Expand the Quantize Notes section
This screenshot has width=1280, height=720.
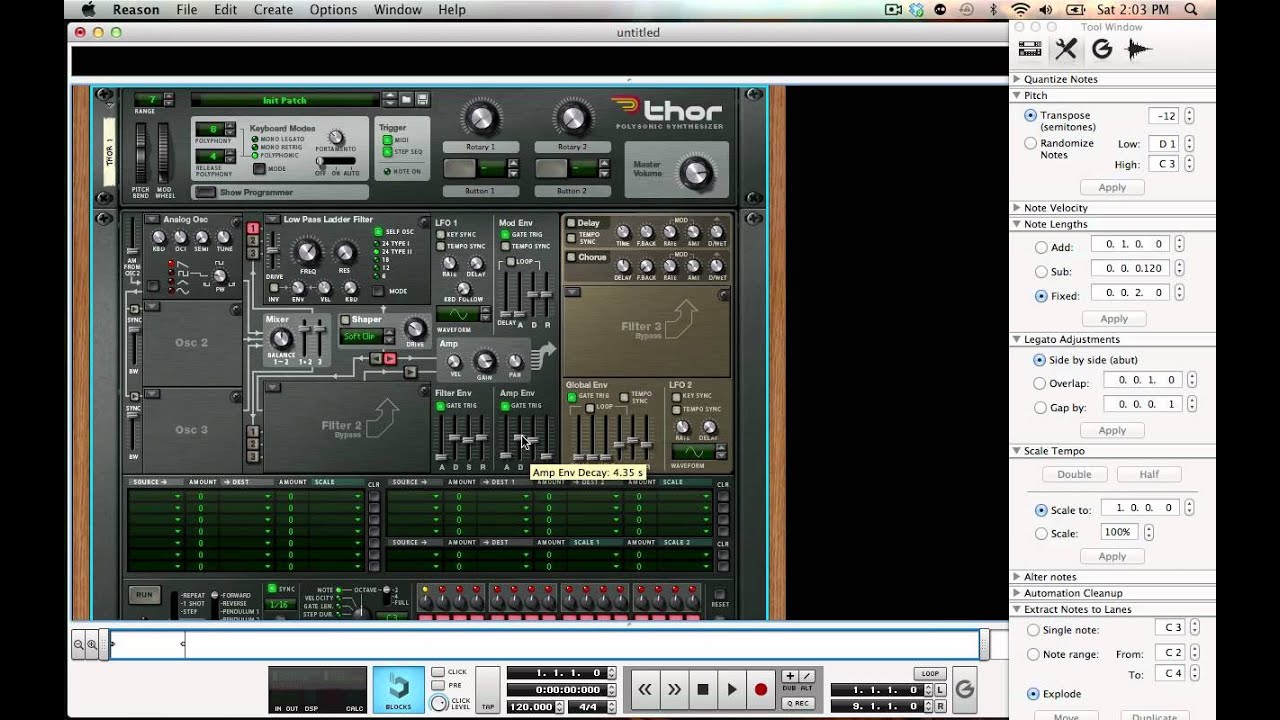click(x=1017, y=79)
